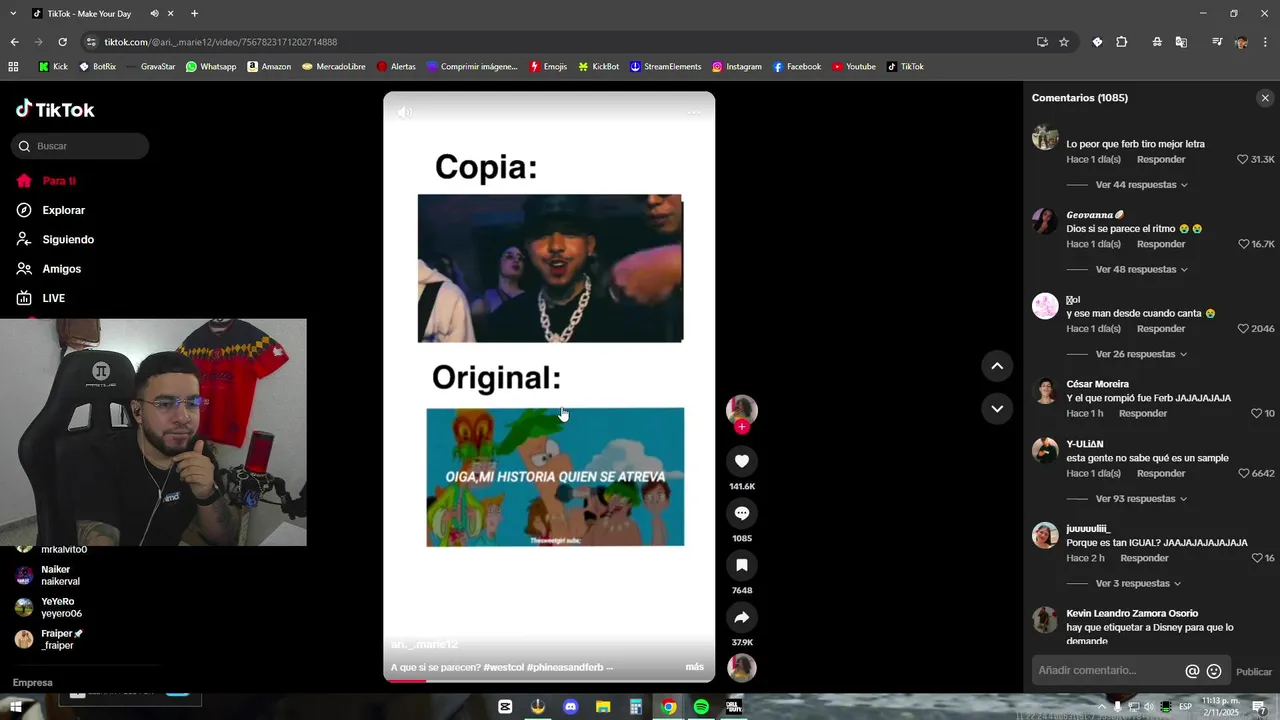Like Y-ULiAN's comment with 6642 likes
The height and width of the screenshot is (720, 1280).
coord(1243,473)
